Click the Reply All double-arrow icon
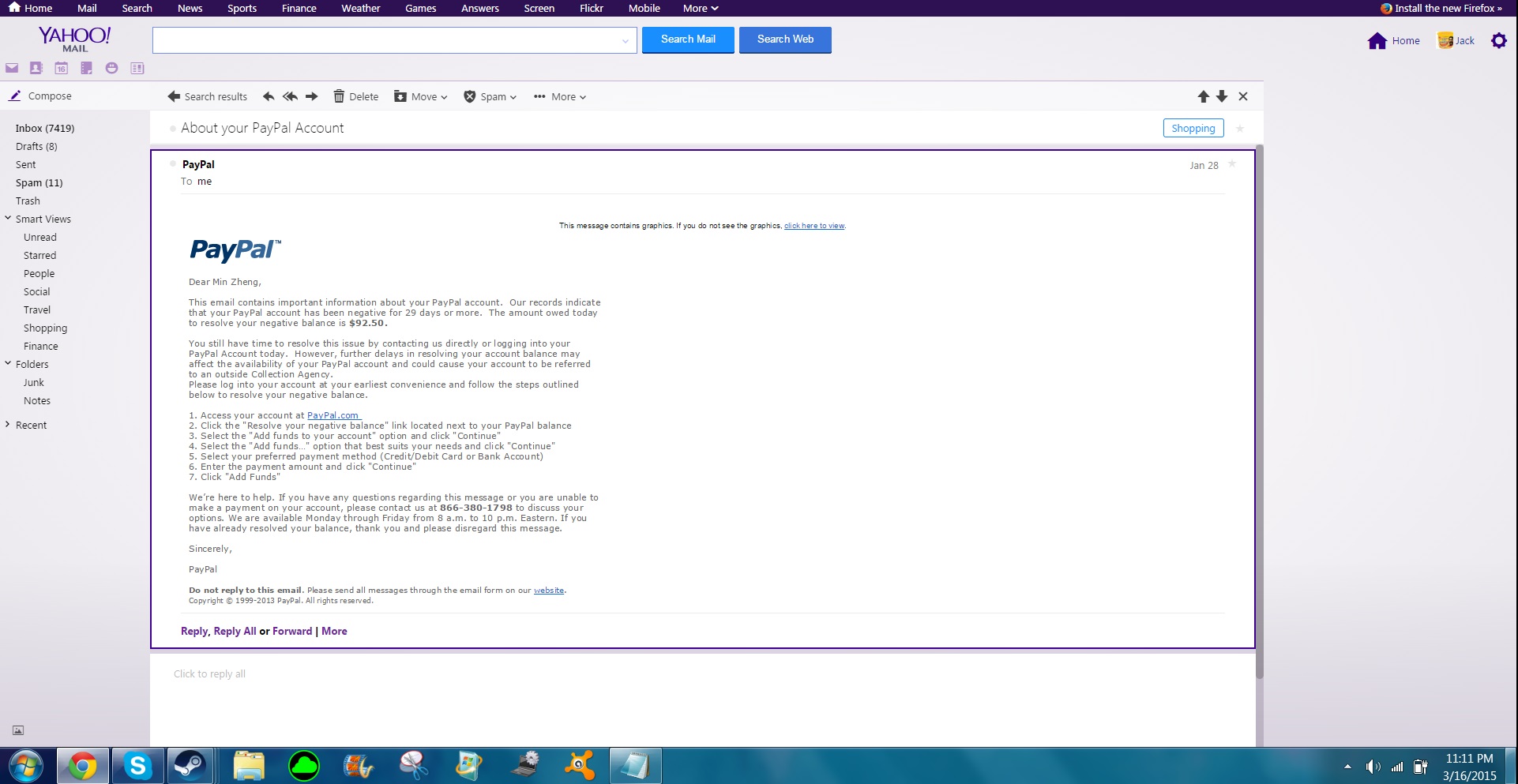 (x=290, y=96)
